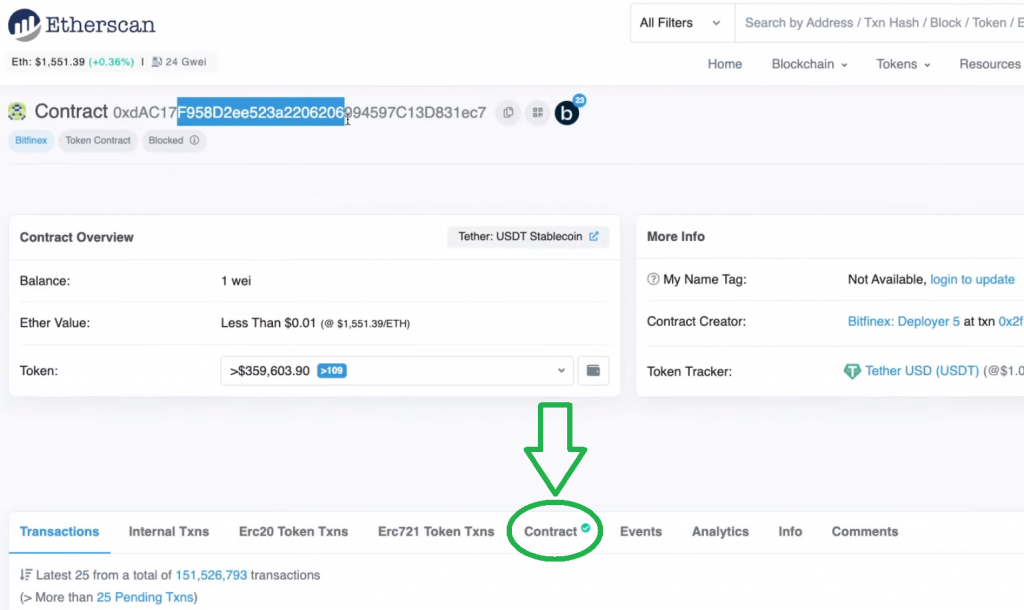Screen dimensions: 1024x610
Task: Open the Erc20 Token Txns tab
Action: 293,532
